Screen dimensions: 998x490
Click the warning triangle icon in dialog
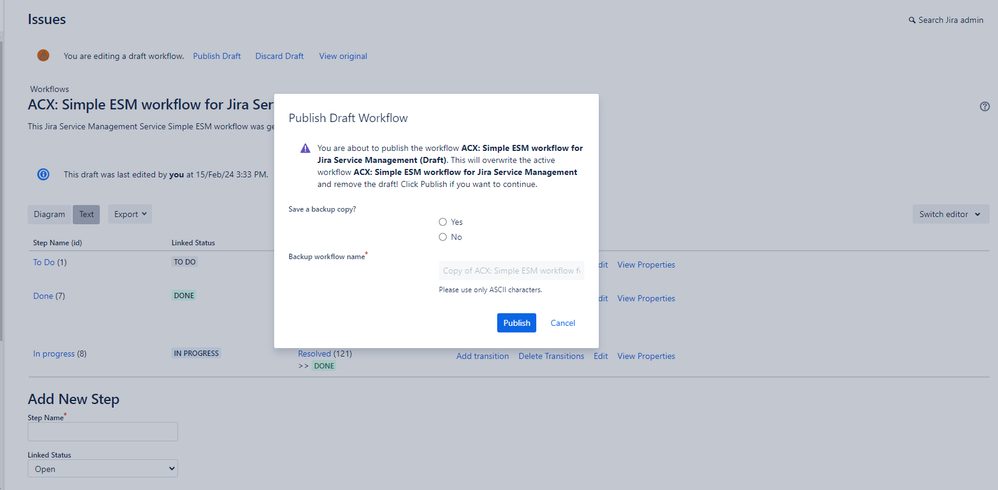pyautogui.click(x=306, y=148)
